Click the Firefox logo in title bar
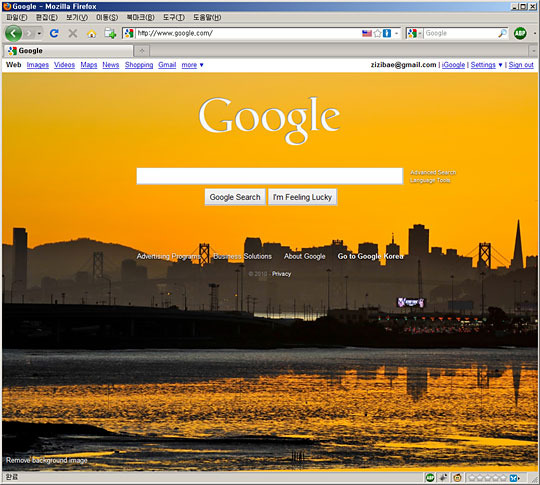The image size is (540, 485). click(7, 6)
